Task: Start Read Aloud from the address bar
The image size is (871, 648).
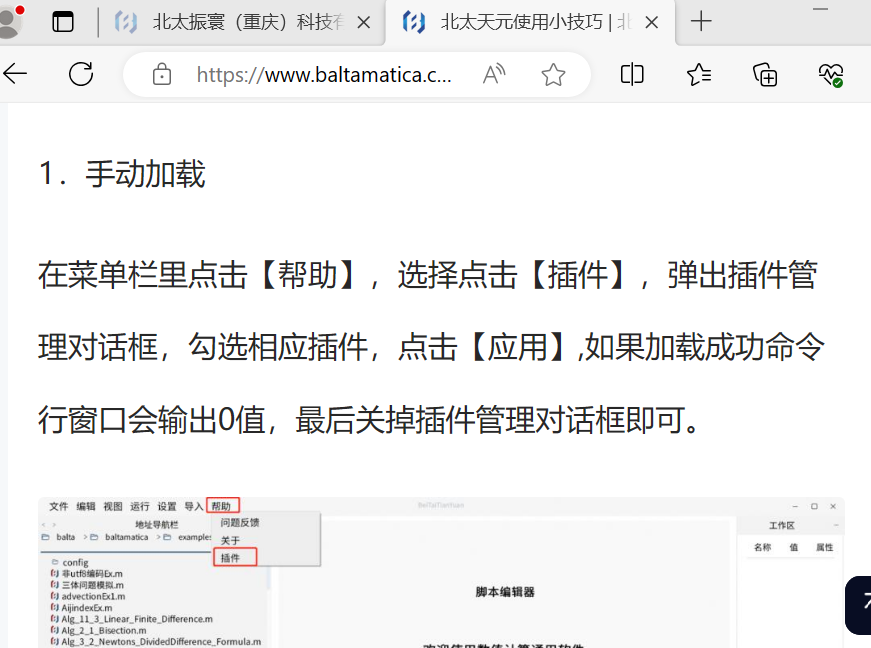Action: (x=493, y=74)
